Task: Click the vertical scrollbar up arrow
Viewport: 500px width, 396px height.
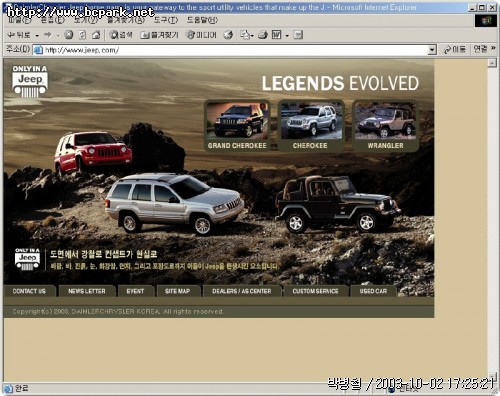Action: [492, 63]
